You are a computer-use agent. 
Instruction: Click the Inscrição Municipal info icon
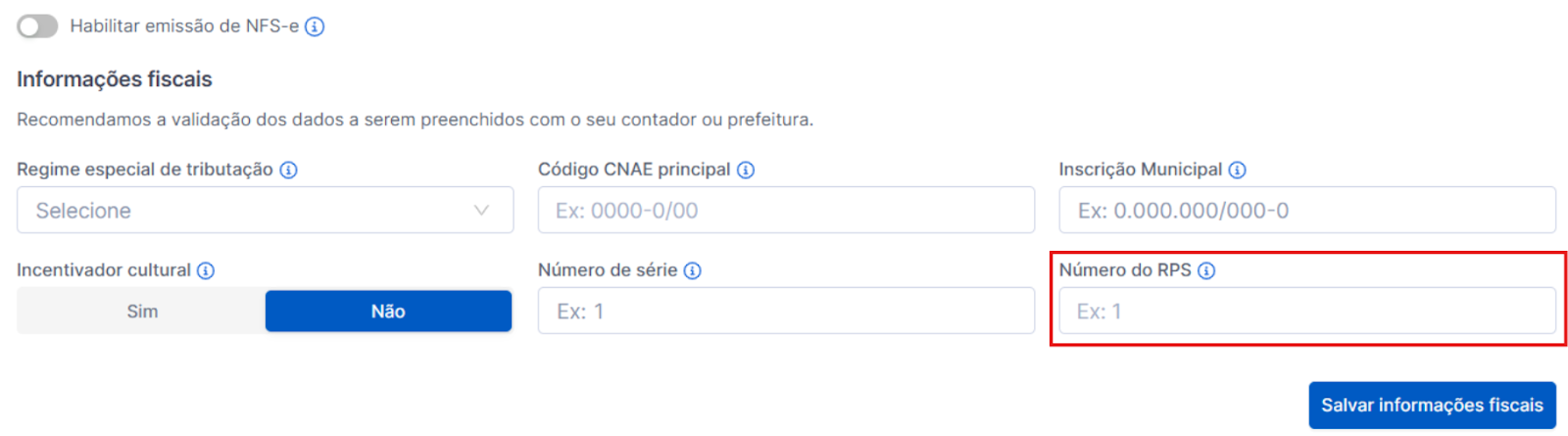pyautogui.click(x=1238, y=170)
